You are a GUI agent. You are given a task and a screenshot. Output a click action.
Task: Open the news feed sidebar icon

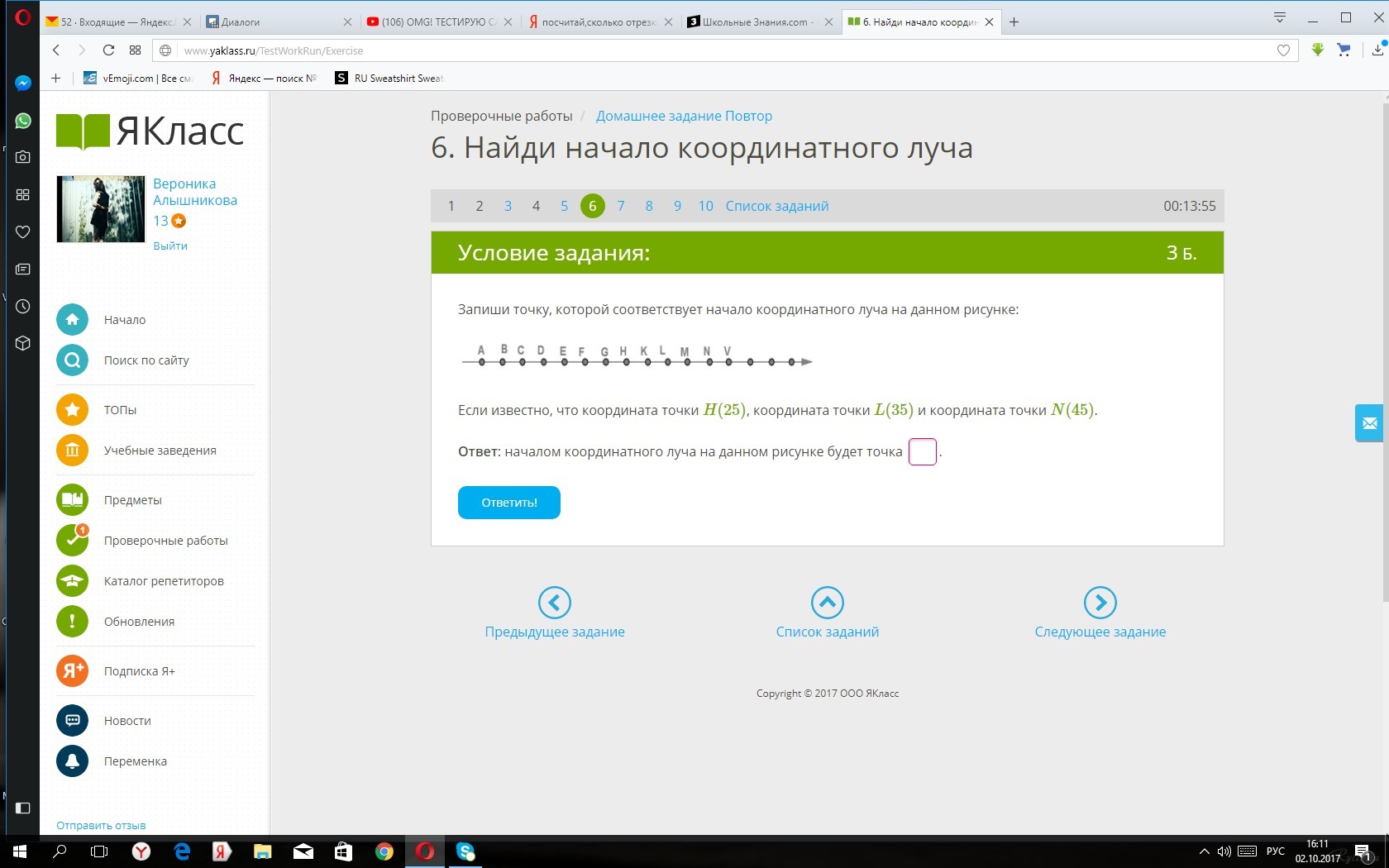tap(23, 269)
